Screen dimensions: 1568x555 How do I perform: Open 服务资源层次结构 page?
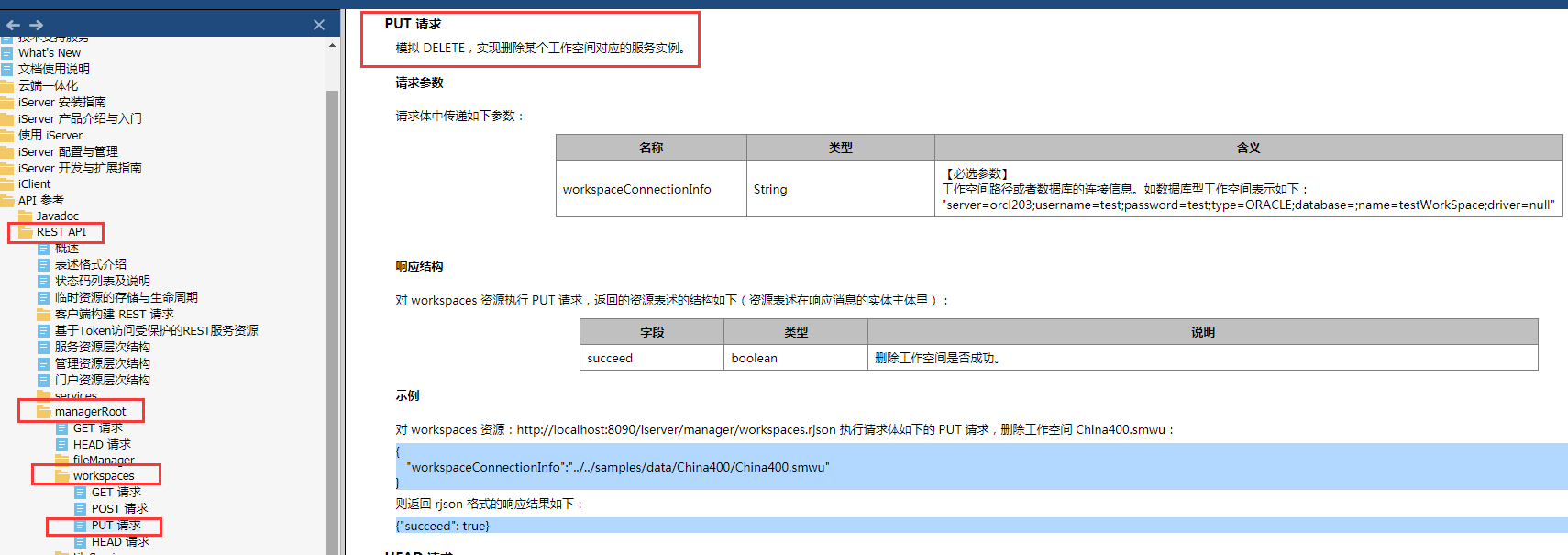(x=103, y=347)
